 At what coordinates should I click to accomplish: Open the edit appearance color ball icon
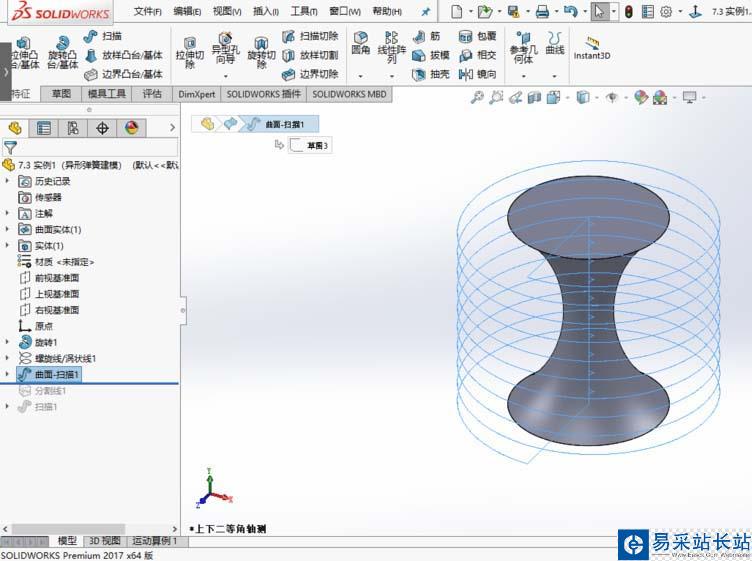click(x=641, y=98)
